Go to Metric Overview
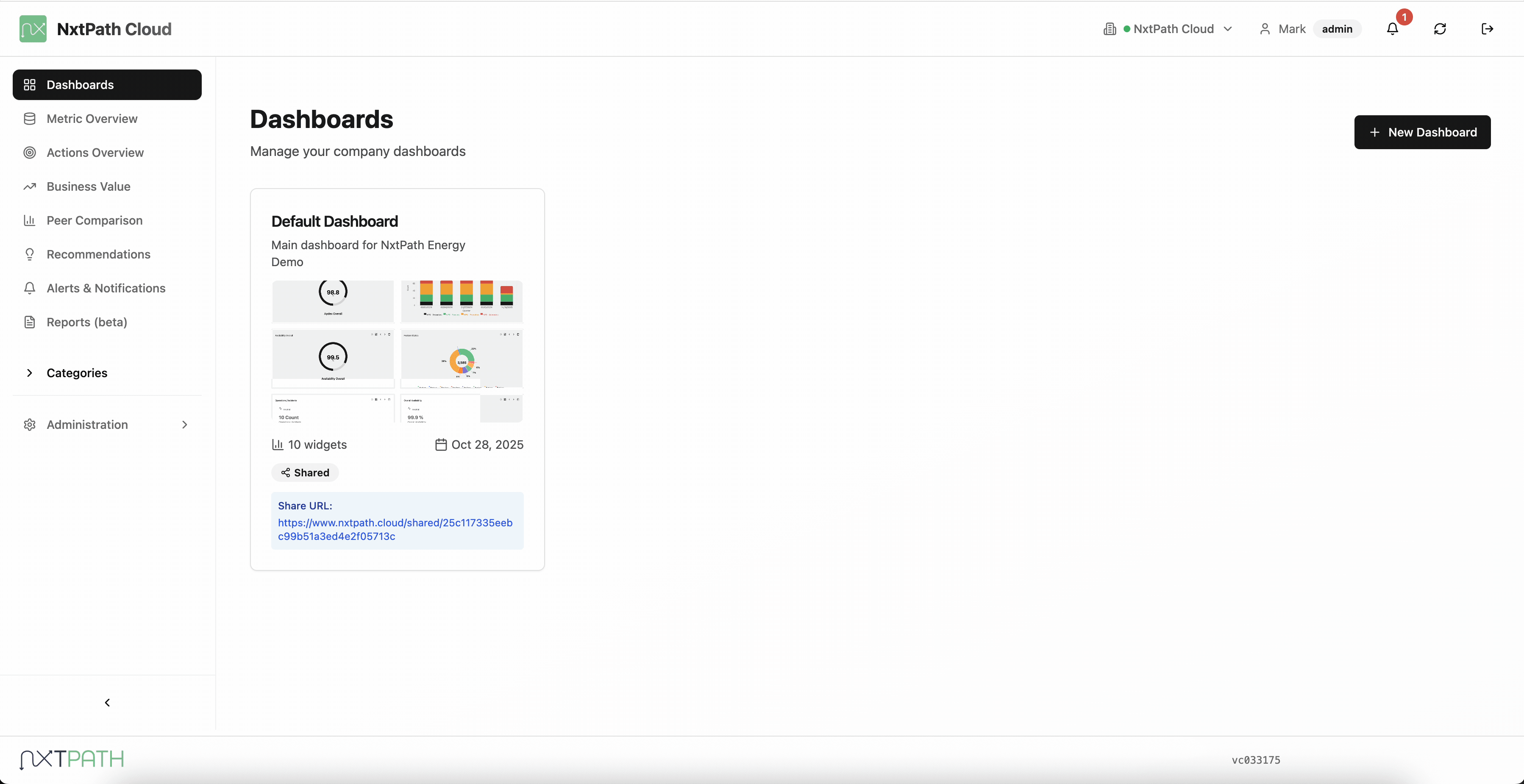This screenshot has height=784, width=1524. tap(92, 118)
